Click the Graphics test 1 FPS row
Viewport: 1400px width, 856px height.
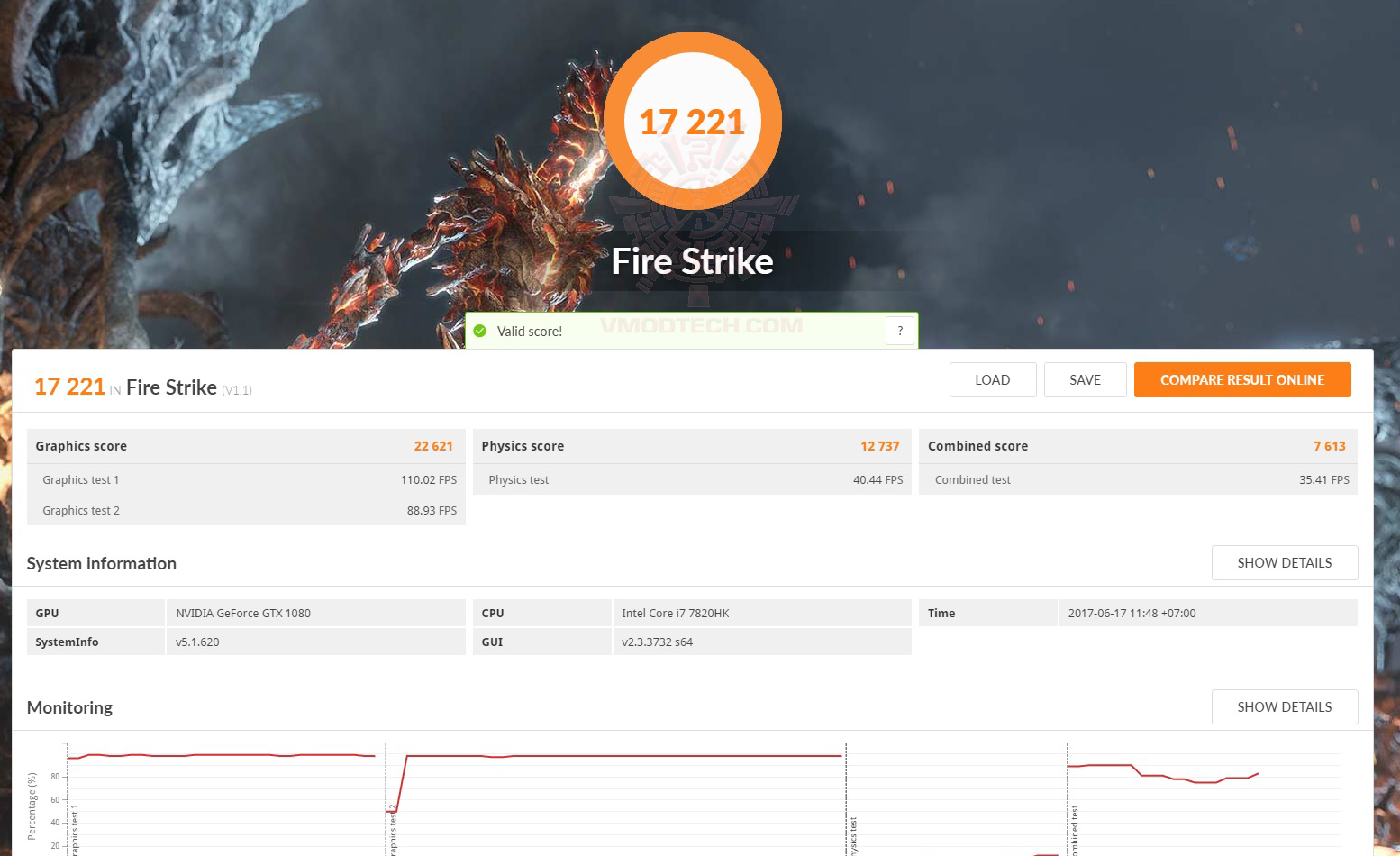pos(245,479)
